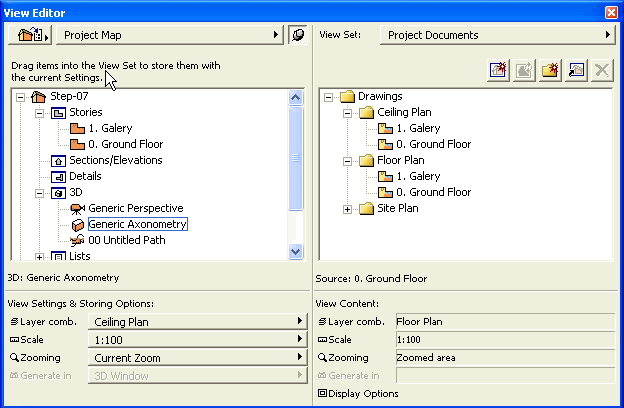The height and width of the screenshot is (408, 624).
Task: Expand the Site Plan folder
Action: pyautogui.click(x=347, y=208)
